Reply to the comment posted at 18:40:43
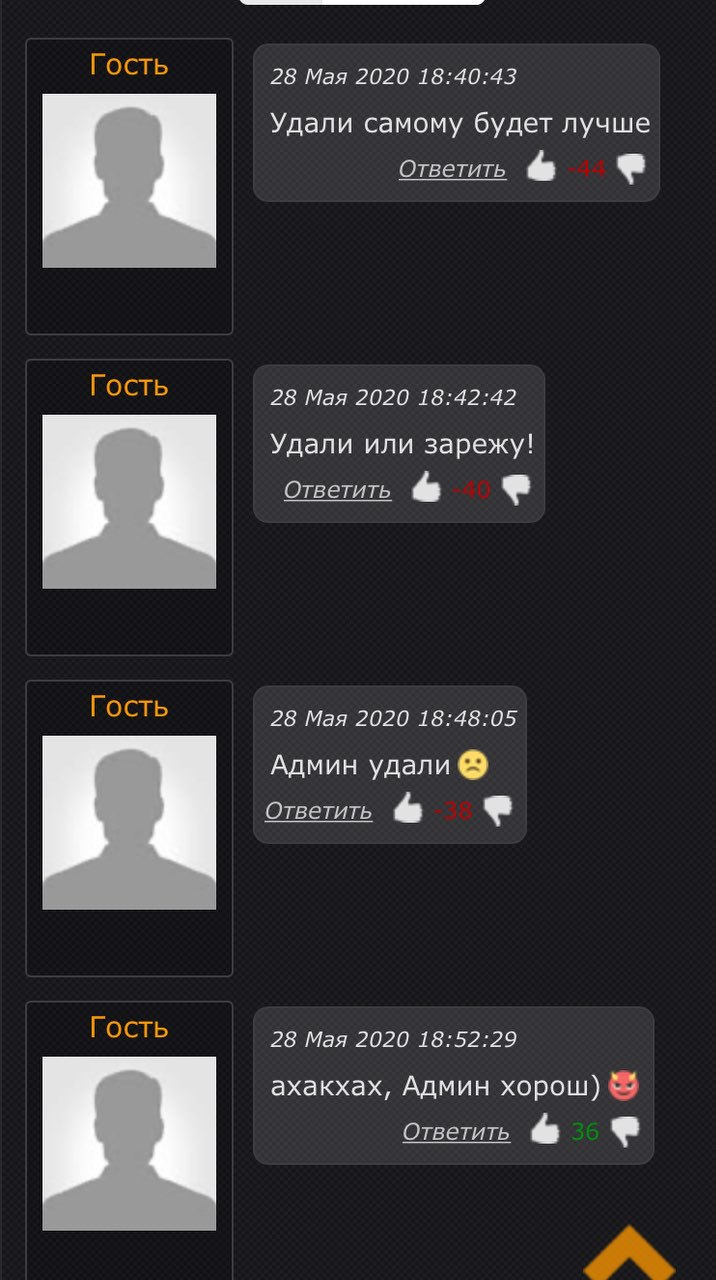The image size is (716, 1280). coord(452,169)
